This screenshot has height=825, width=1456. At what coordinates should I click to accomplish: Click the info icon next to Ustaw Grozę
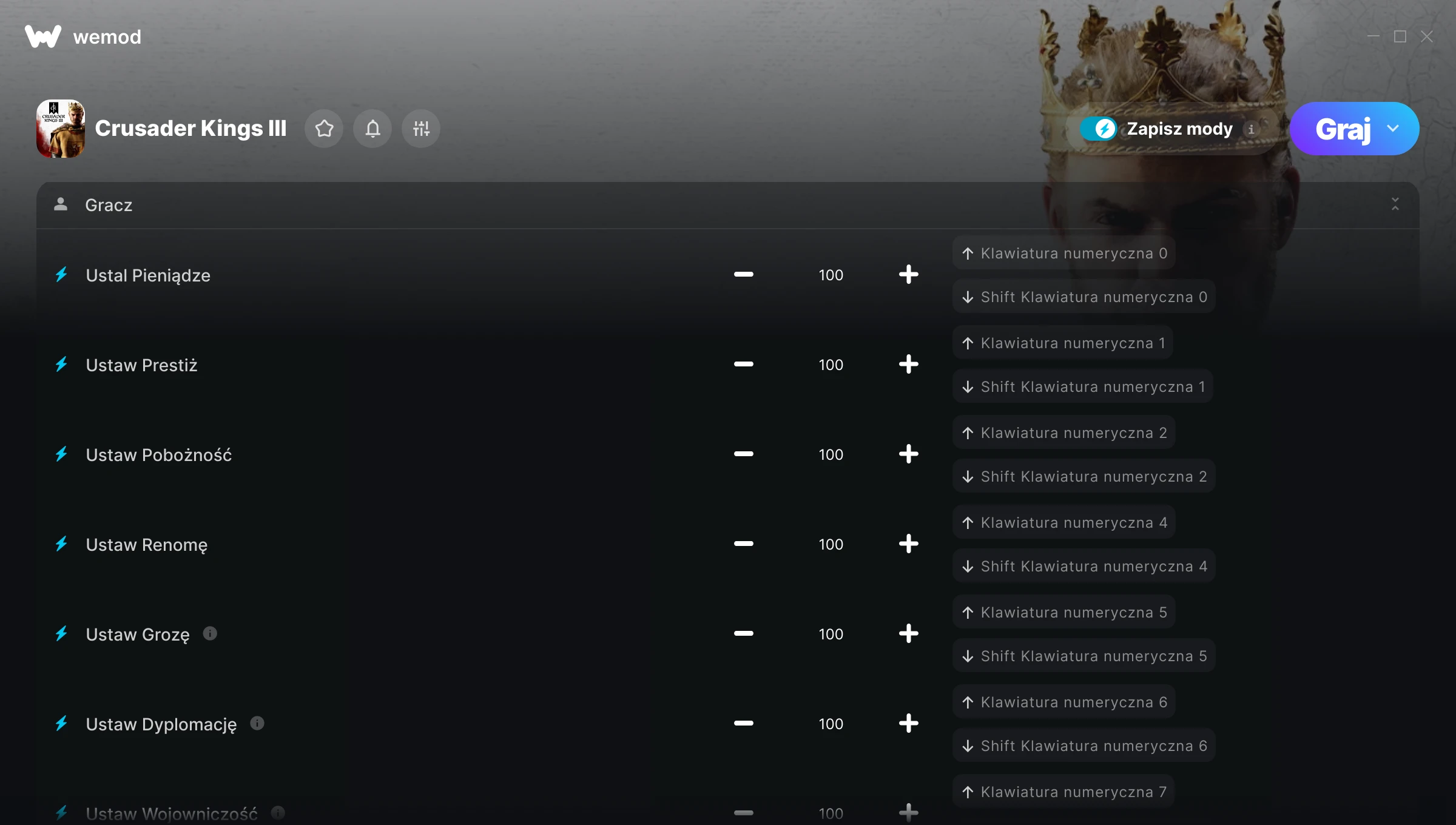pyautogui.click(x=210, y=633)
